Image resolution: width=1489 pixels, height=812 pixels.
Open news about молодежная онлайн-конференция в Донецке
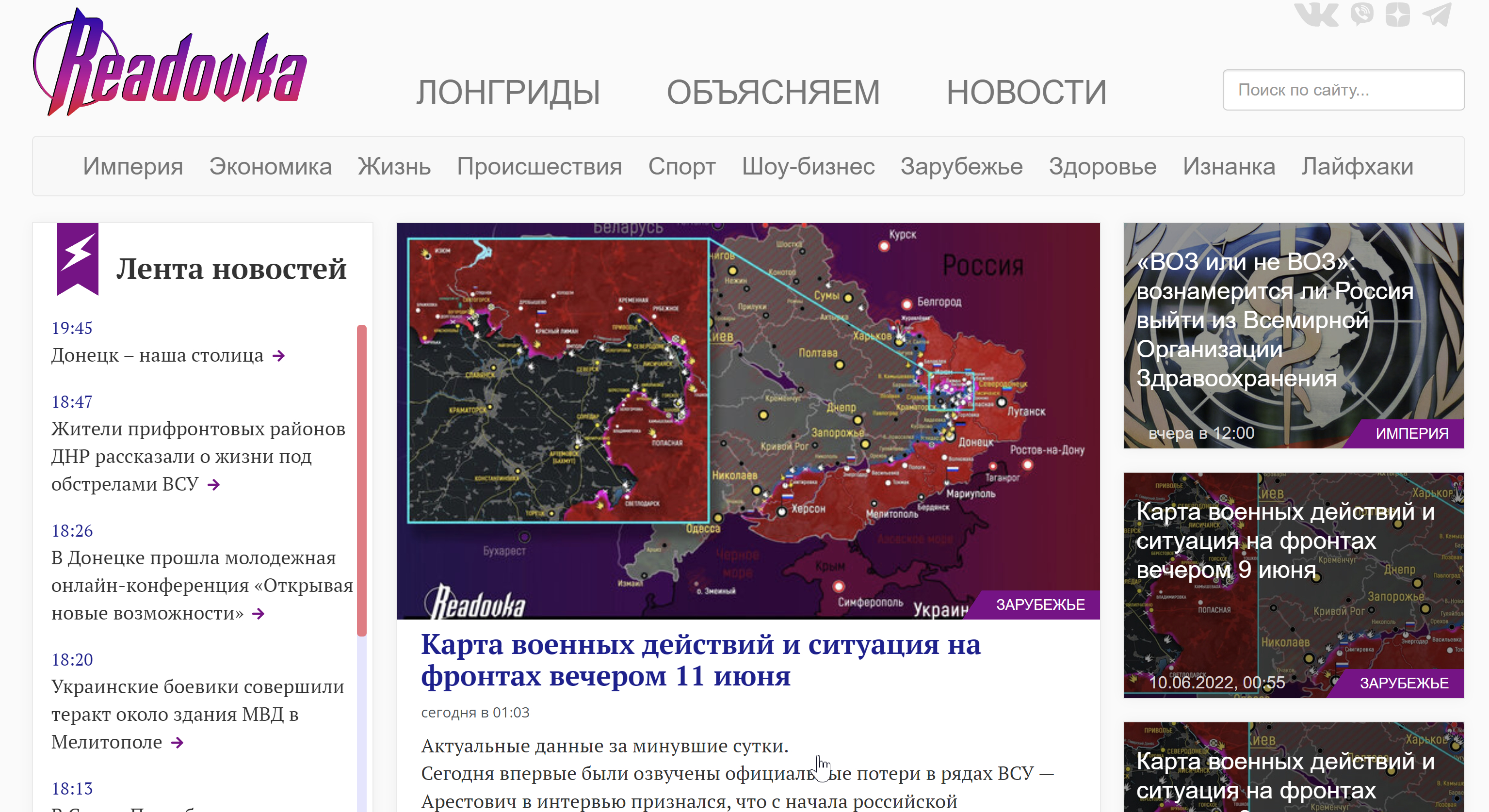click(202, 586)
